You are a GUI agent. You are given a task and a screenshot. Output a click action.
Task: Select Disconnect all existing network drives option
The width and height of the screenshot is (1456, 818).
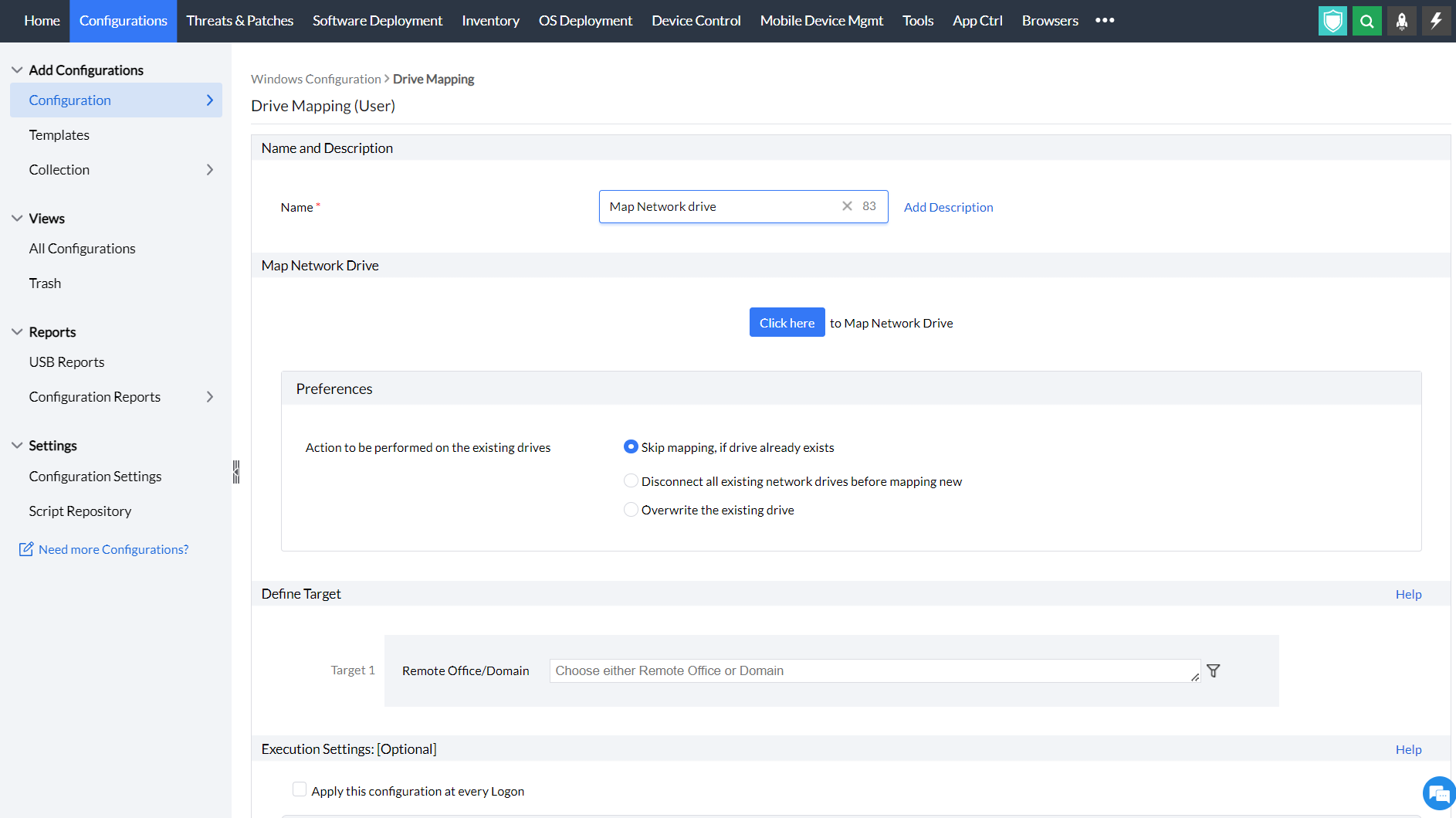pos(631,481)
